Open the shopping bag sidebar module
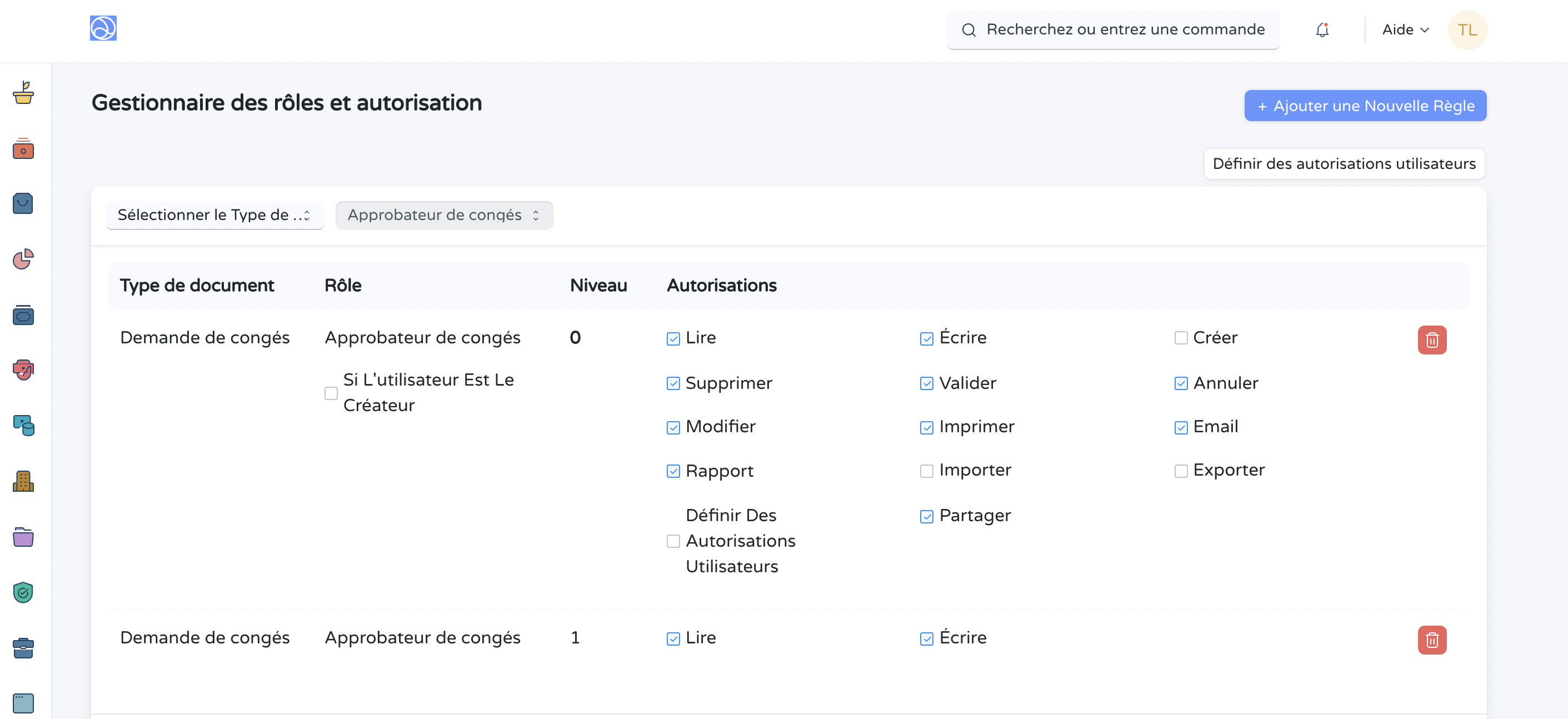Viewport: 1568px width, 719px height. (23, 203)
